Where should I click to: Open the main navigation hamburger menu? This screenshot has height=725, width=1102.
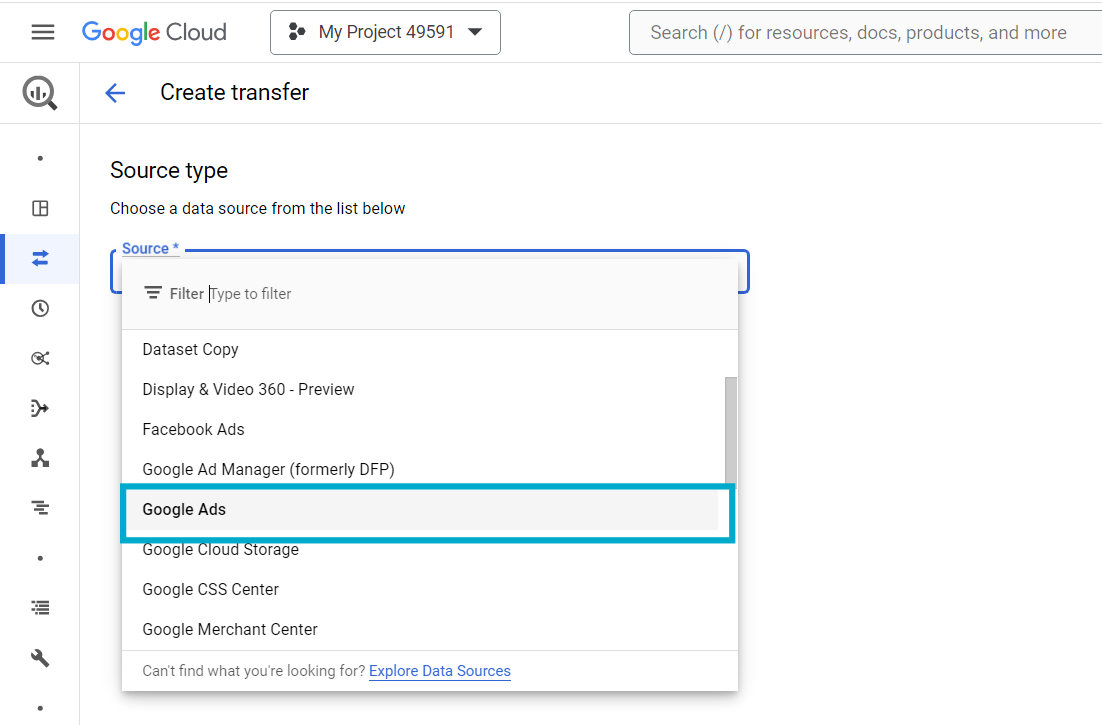point(43,32)
